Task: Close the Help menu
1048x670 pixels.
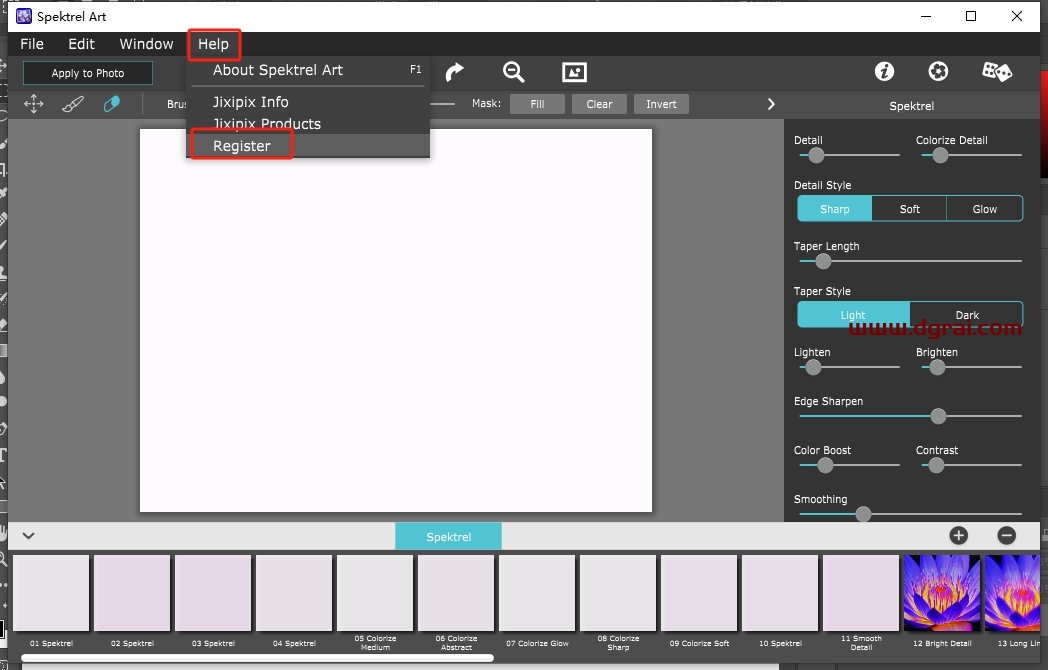Action: pos(213,44)
